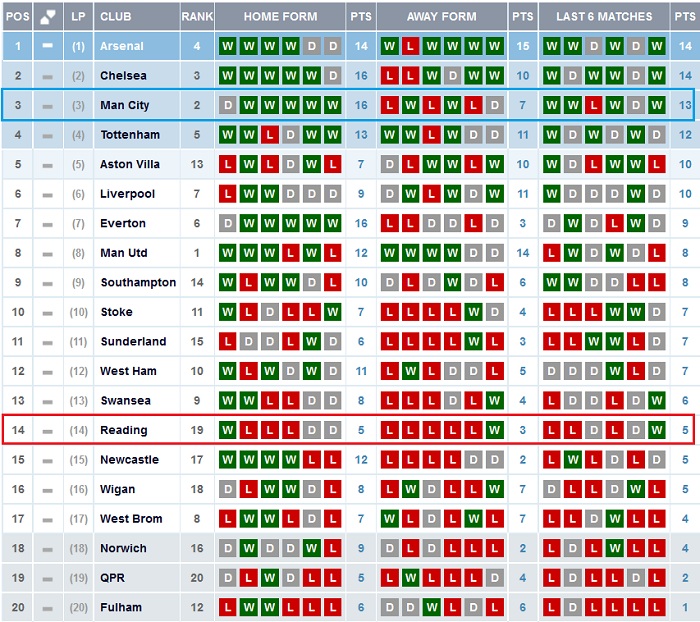
Task: Click the HOME FORM column header
Action: click(x=280, y=17)
